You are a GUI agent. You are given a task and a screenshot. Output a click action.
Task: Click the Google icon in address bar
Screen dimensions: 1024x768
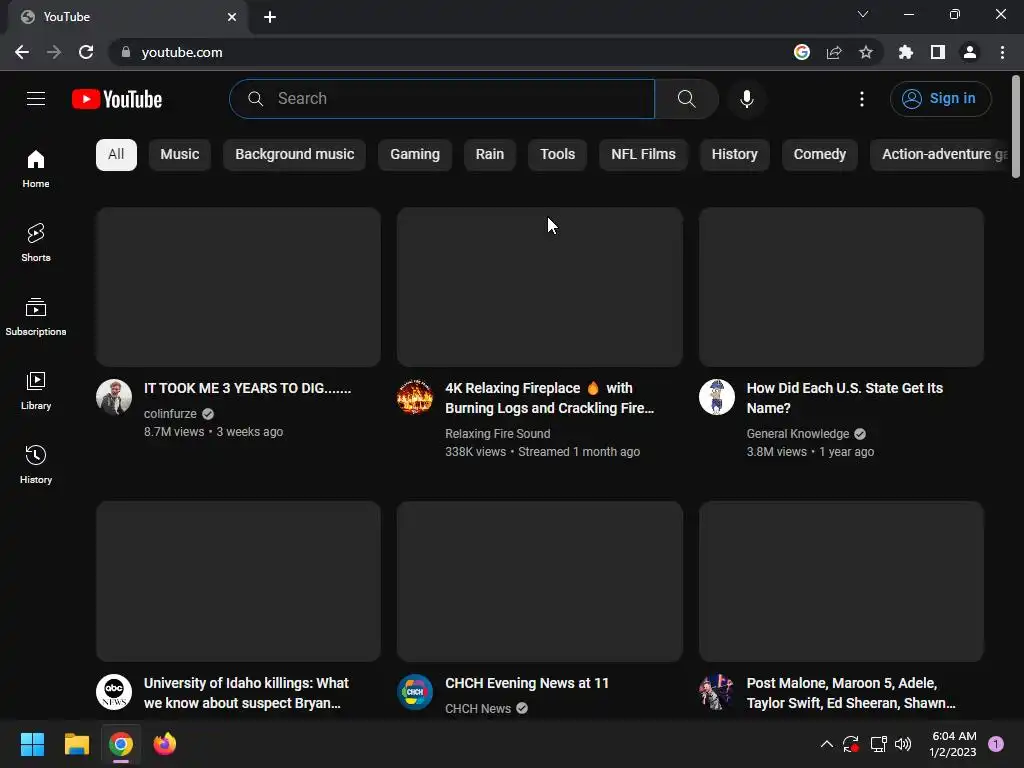(x=802, y=52)
